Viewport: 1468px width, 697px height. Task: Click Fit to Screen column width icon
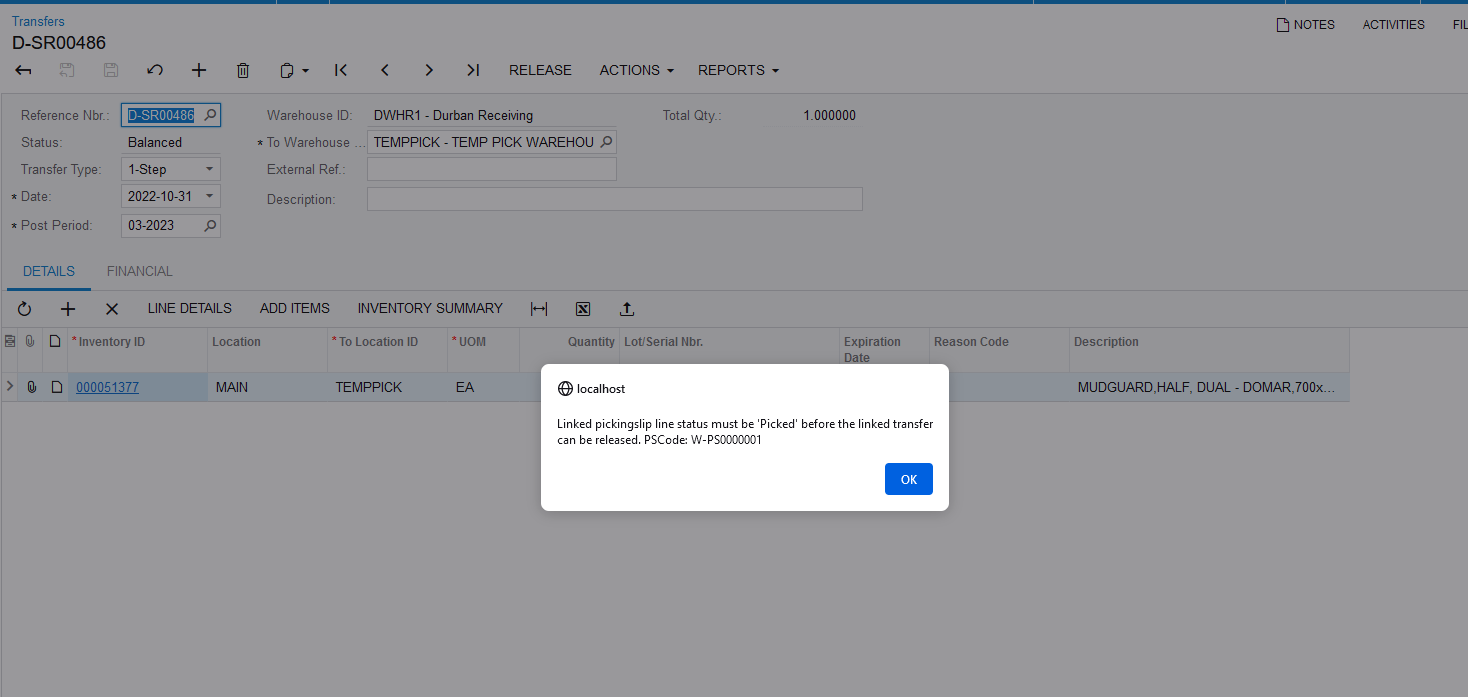[x=539, y=309]
